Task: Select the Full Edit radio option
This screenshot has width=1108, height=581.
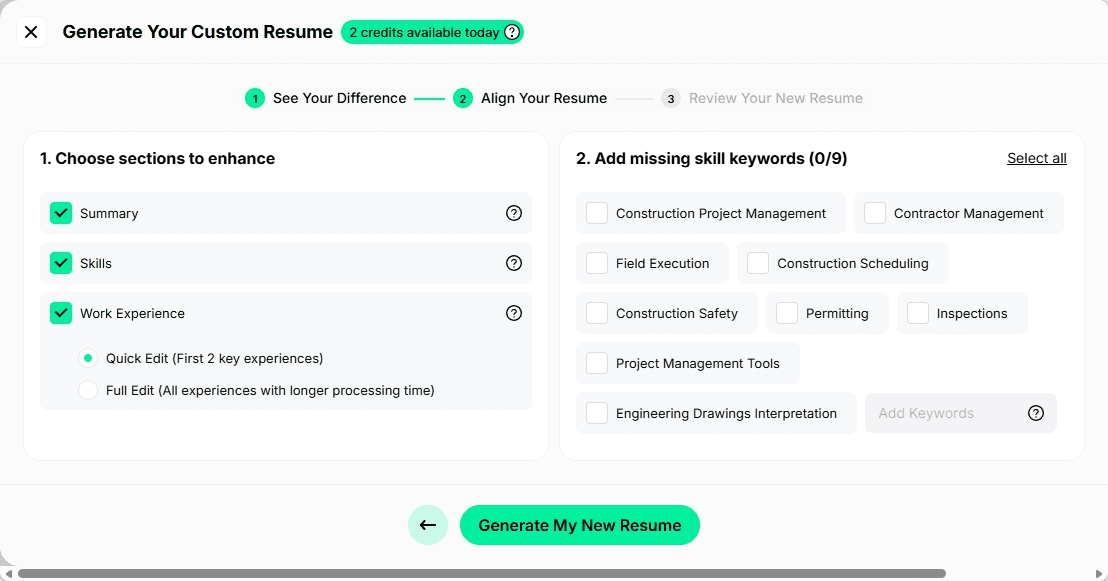Action: [x=88, y=390]
